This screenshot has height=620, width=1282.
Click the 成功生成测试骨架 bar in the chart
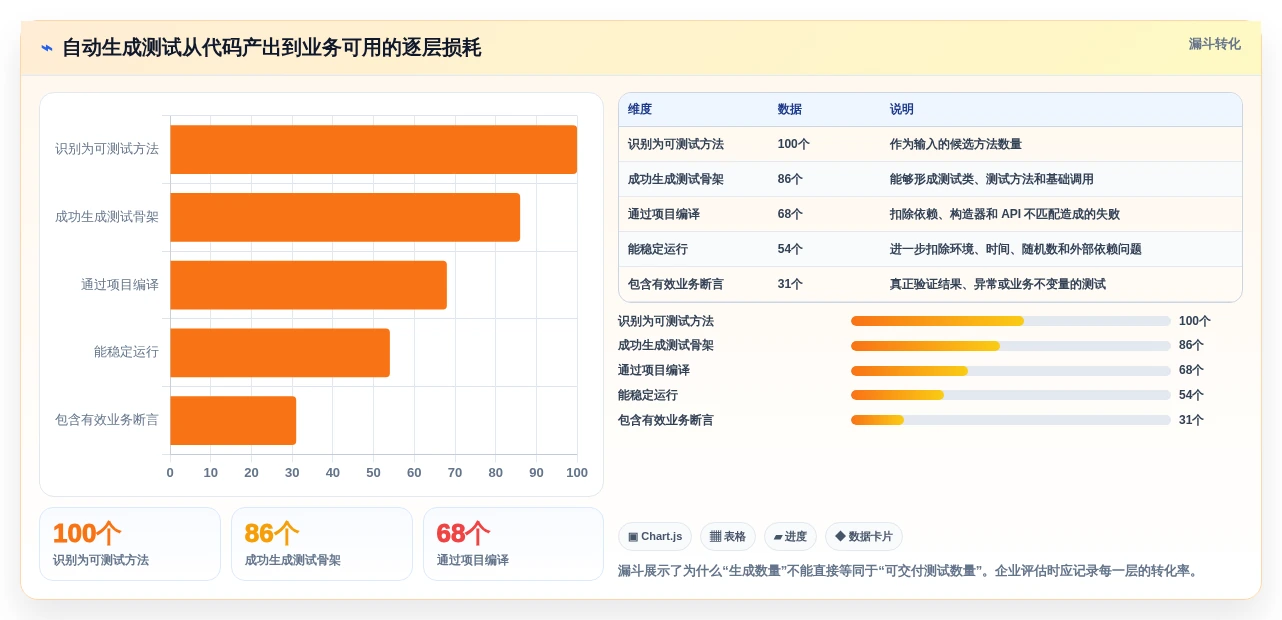345,217
